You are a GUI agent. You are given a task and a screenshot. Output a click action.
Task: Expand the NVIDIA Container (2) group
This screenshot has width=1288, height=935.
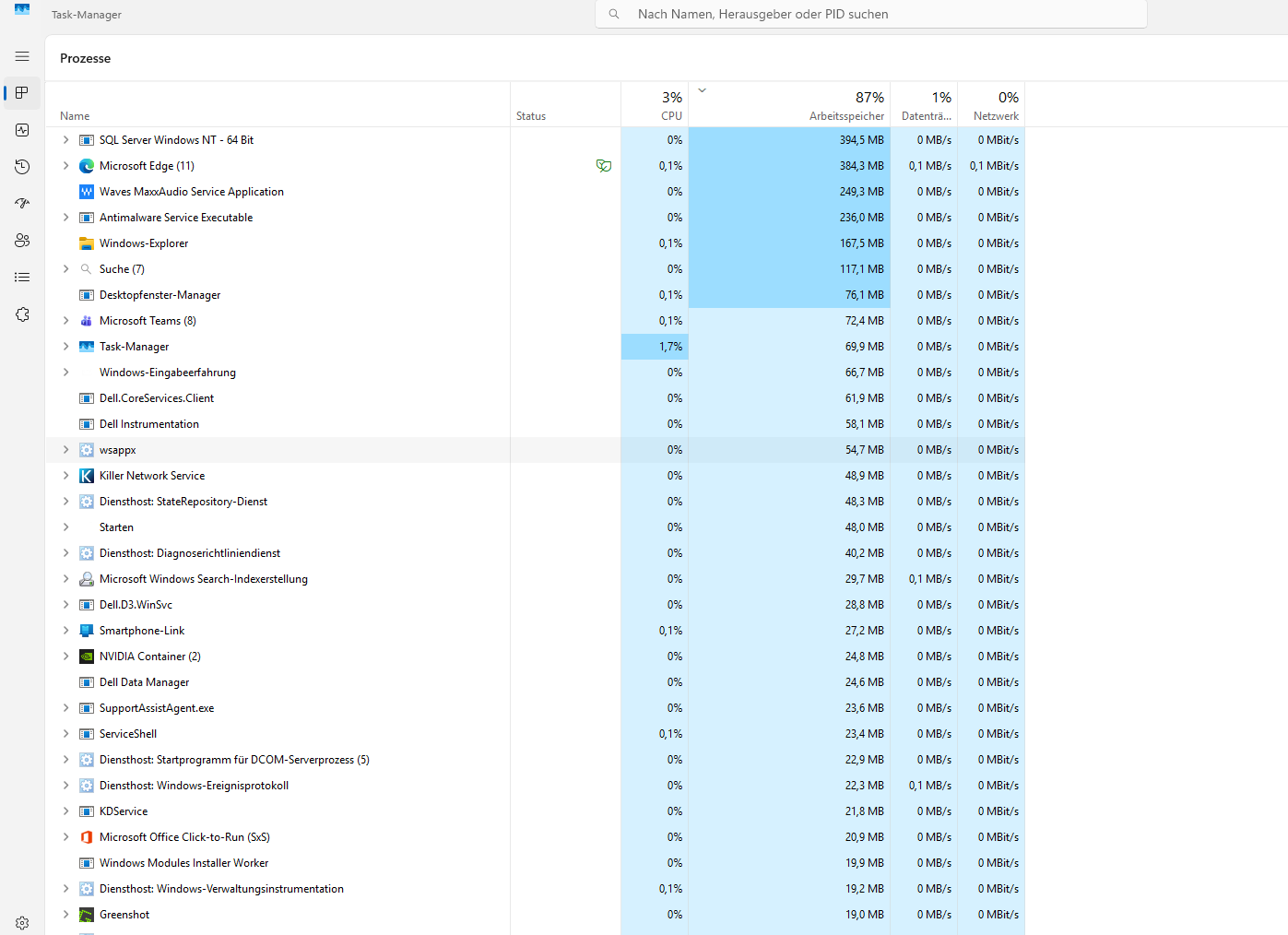click(x=65, y=657)
